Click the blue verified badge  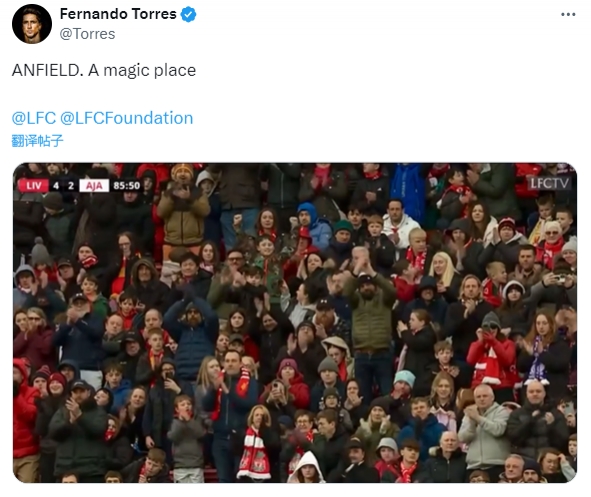click(188, 14)
